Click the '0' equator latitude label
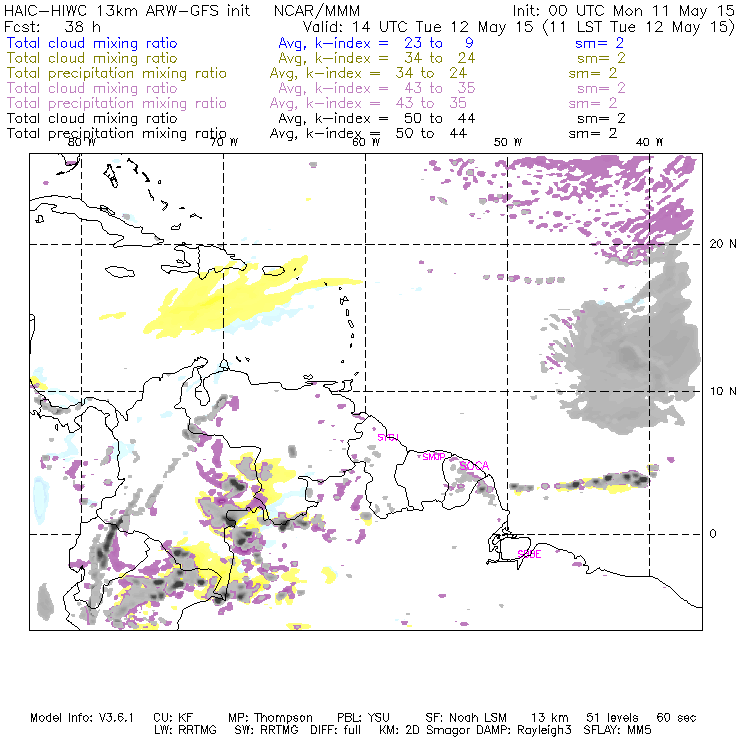 [713, 534]
